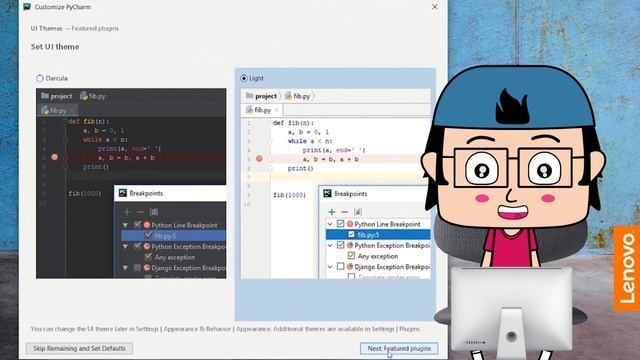Close the Customize PyCharm dialog
The height and width of the screenshot is (360, 640).
tap(435, 7)
